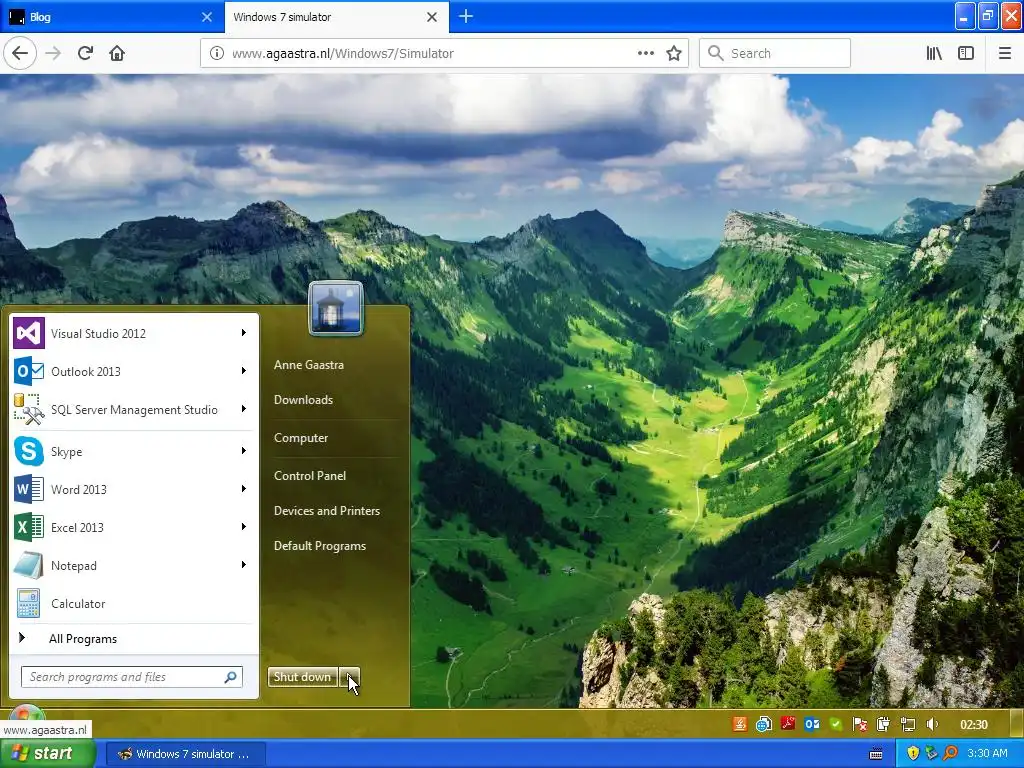
Task: Click the Java icon in simulator tray
Action: click(739, 724)
